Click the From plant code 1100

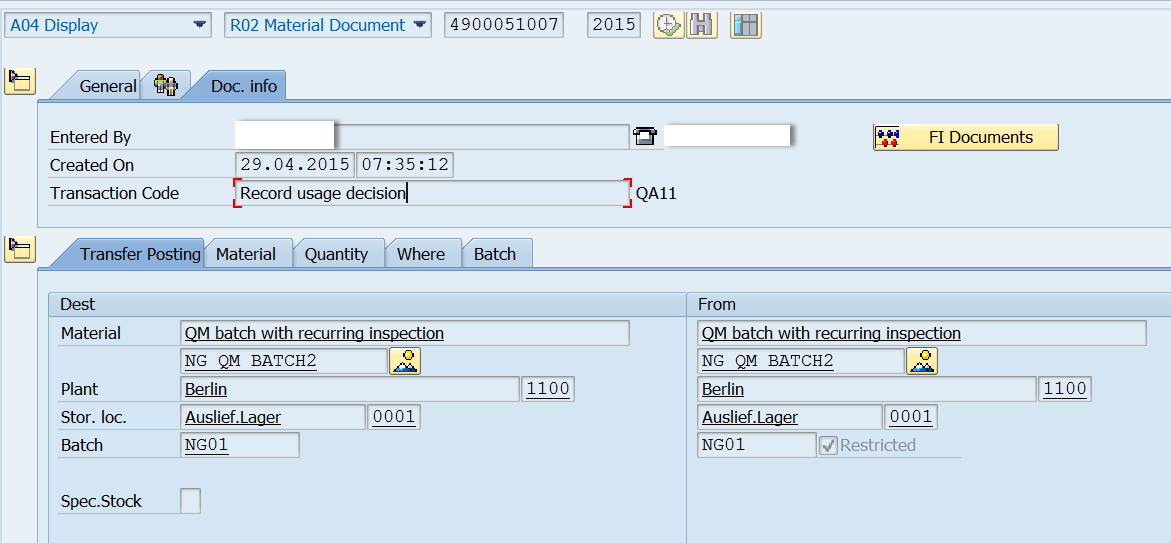tap(1065, 389)
